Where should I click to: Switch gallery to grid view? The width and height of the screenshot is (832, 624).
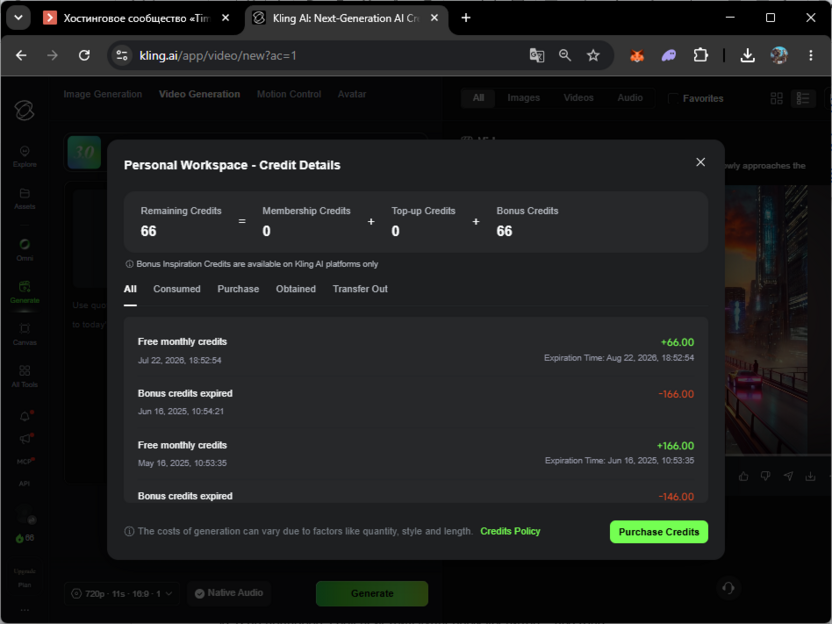[x=776, y=98]
